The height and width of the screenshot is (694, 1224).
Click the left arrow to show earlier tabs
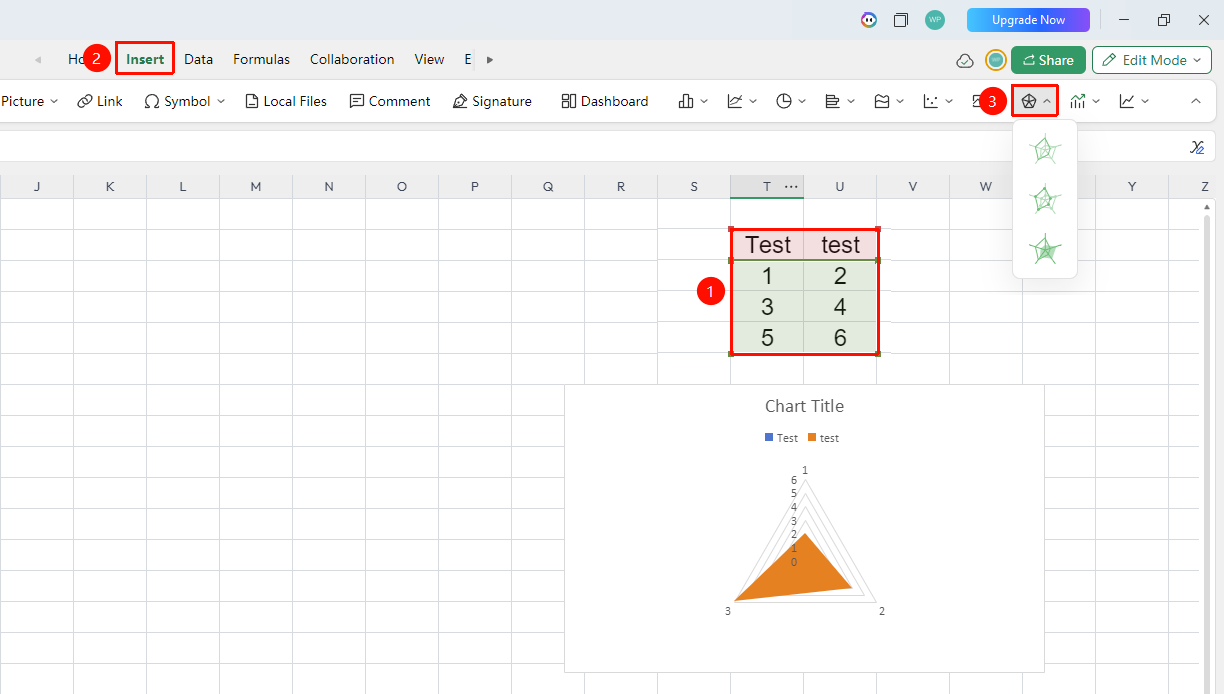[x=38, y=60]
